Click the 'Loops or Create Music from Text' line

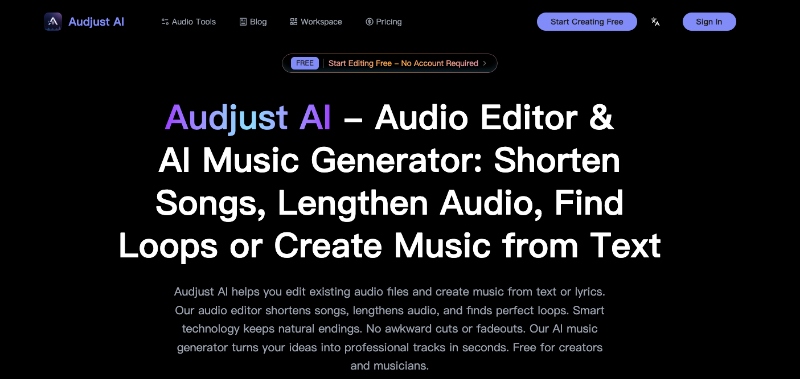coord(390,245)
